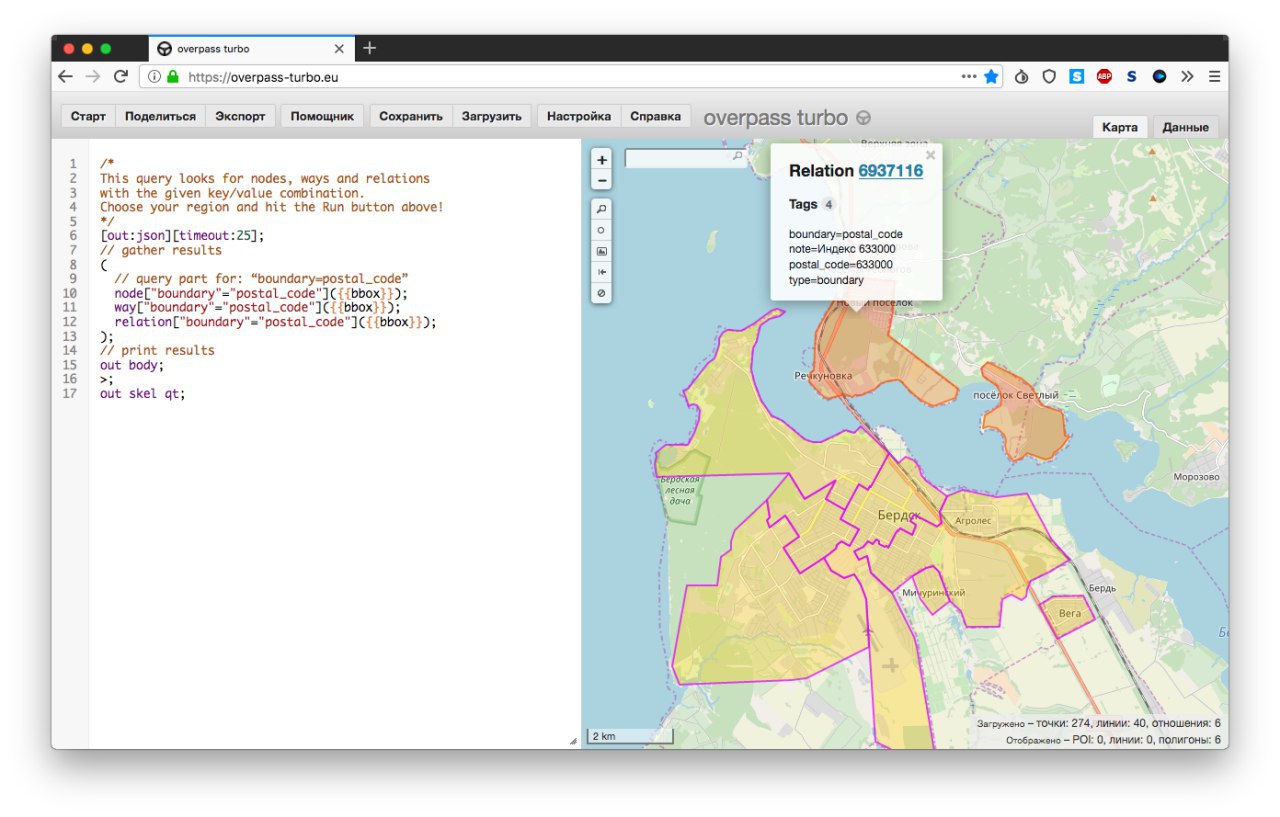Click the Речкуновка label on the map
The width and height of the screenshot is (1280, 817).
pos(824,376)
